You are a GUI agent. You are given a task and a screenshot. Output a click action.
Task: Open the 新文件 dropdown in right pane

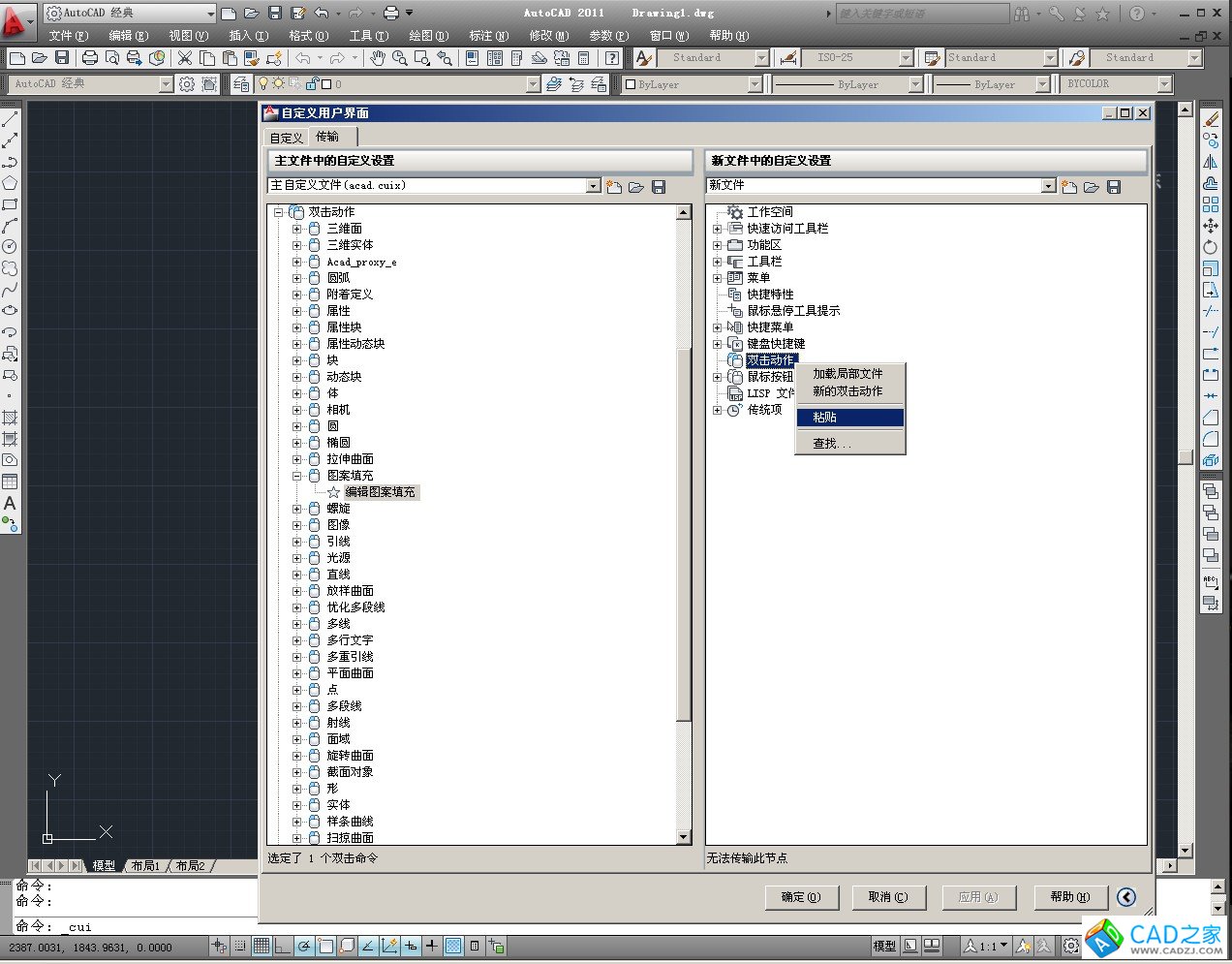point(1048,186)
